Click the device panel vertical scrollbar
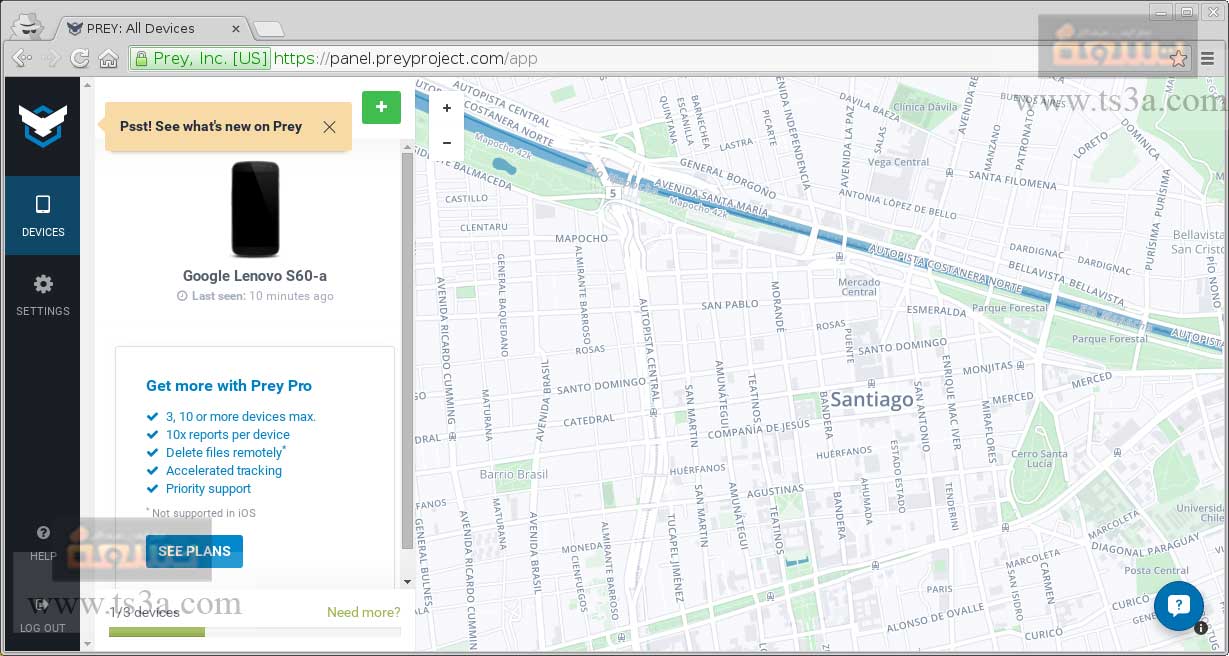Image resolution: width=1229 pixels, height=656 pixels. pos(407,350)
